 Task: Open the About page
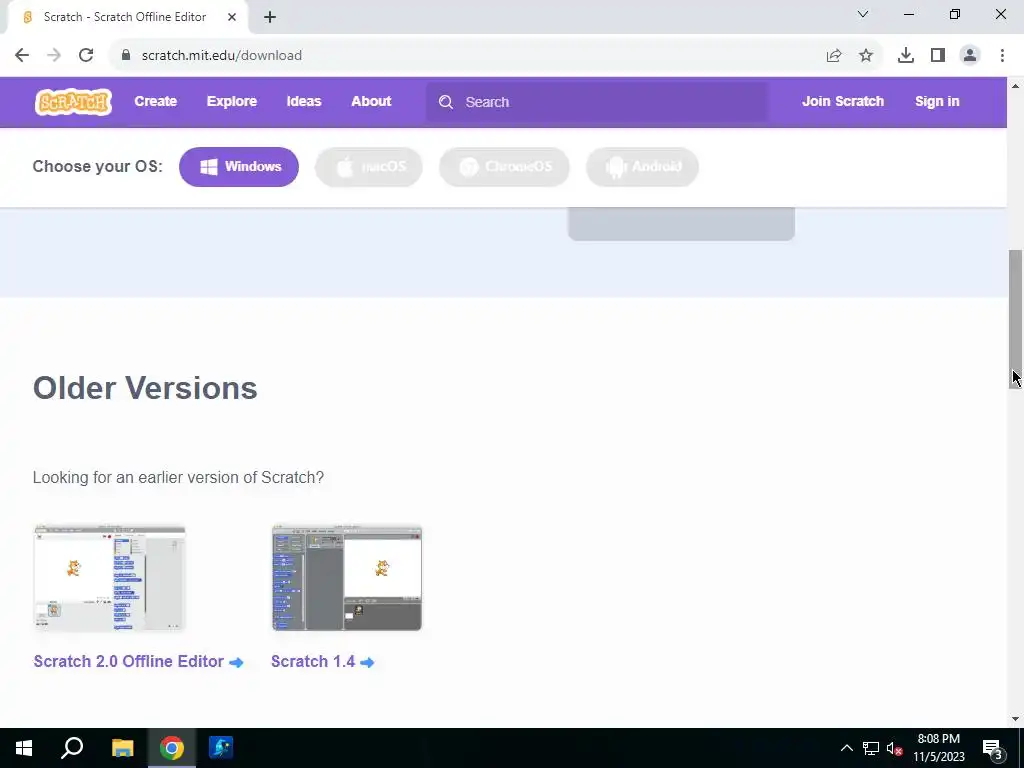pyautogui.click(x=371, y=101)
